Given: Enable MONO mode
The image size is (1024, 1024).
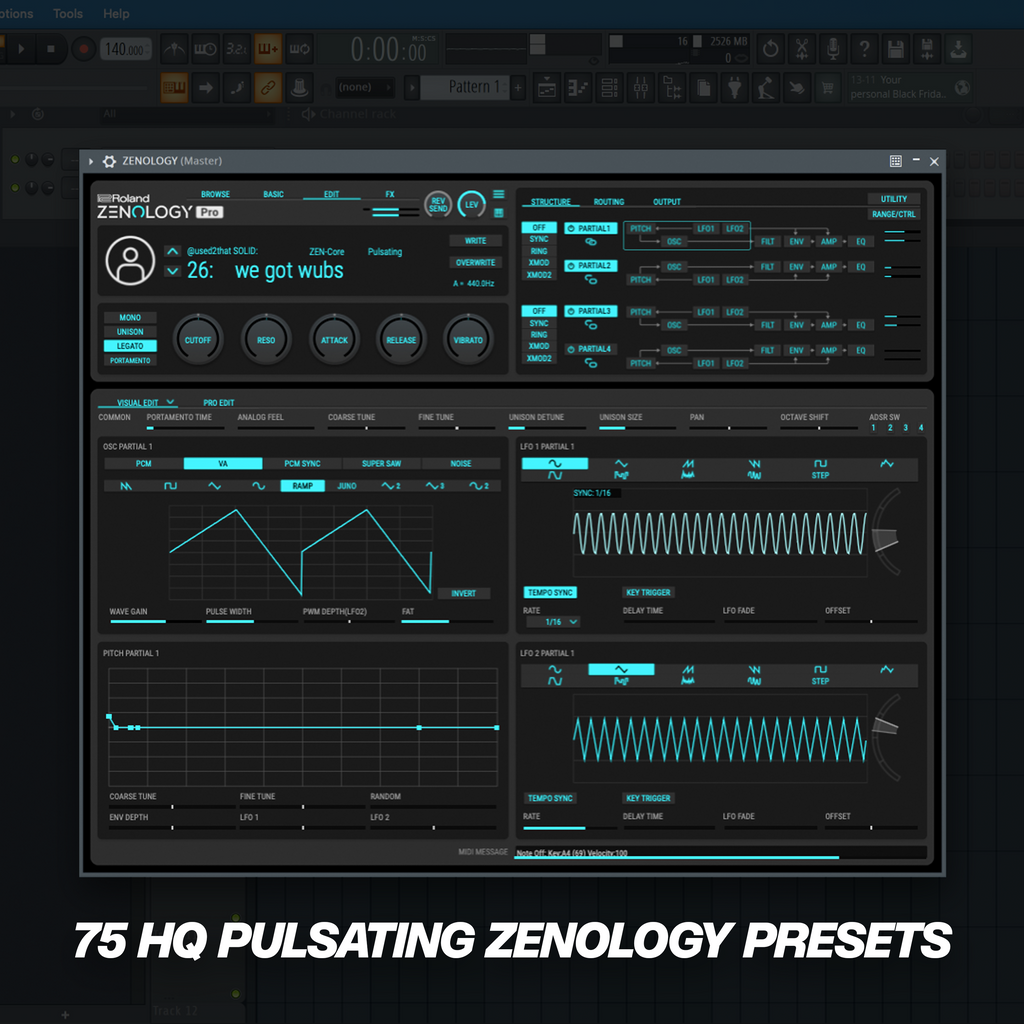Looking at the screenshot, I should 130,318.
